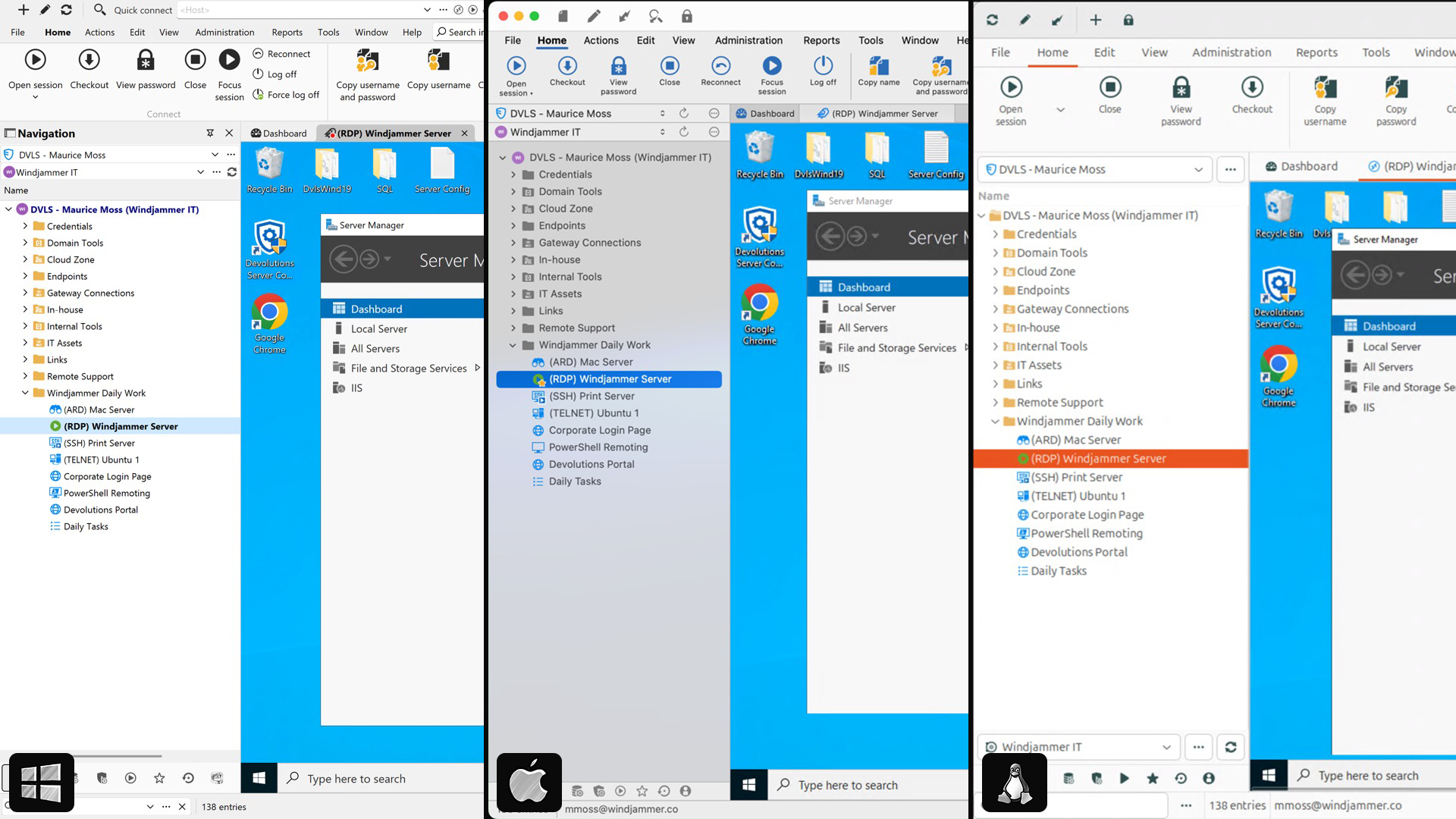Select Devolutions Portal entry in Linux tree
Image resolution: width=1456 pixels, height=819 pixels.
pyautogui.click(x=1079, y=552)
